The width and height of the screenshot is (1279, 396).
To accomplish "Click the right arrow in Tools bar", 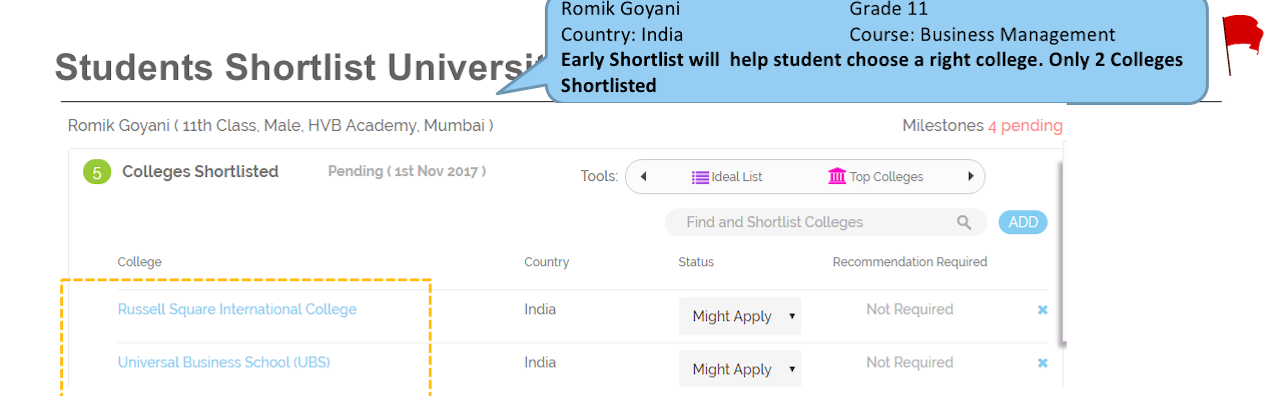I will pos(970,177).
